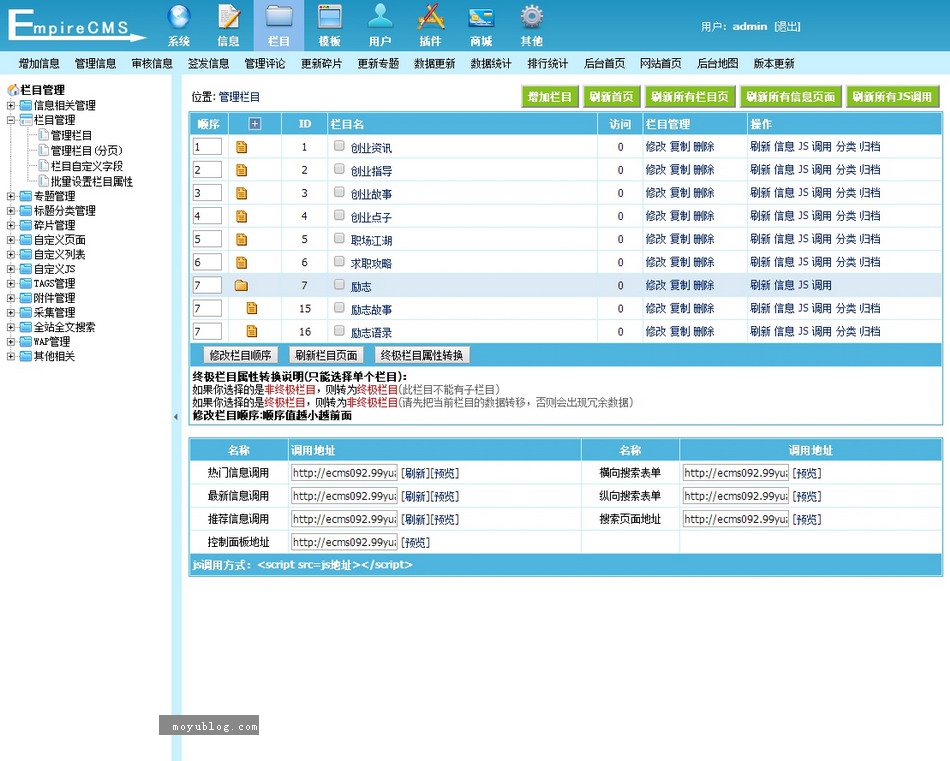Click the 终极栏目属性转换 button
The width and height of the screenshot is (950, 761).
coord(422,355)
